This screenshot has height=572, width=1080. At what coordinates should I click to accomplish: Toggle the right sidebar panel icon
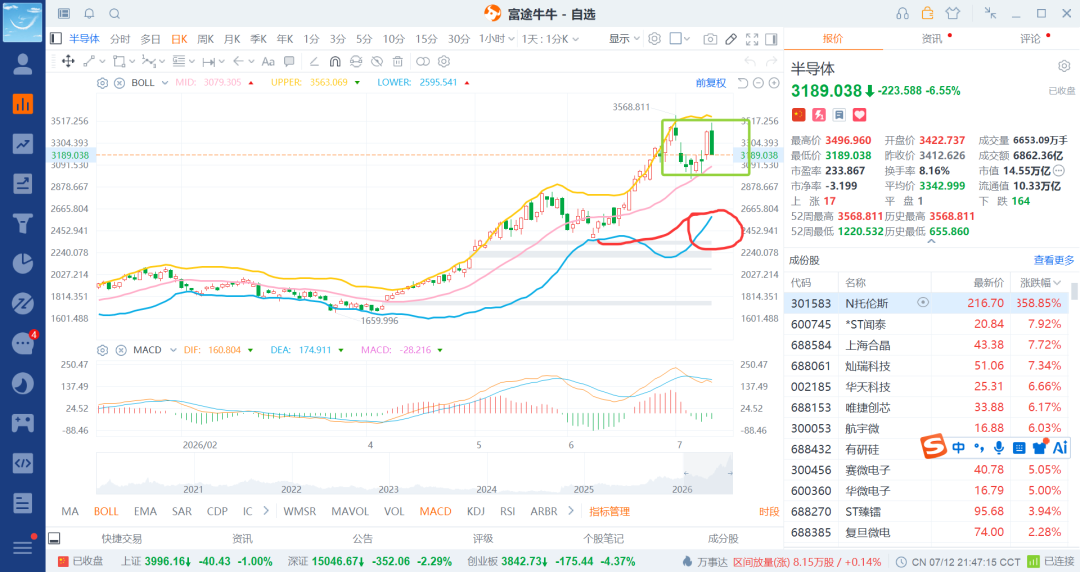(x=771, y=39)
